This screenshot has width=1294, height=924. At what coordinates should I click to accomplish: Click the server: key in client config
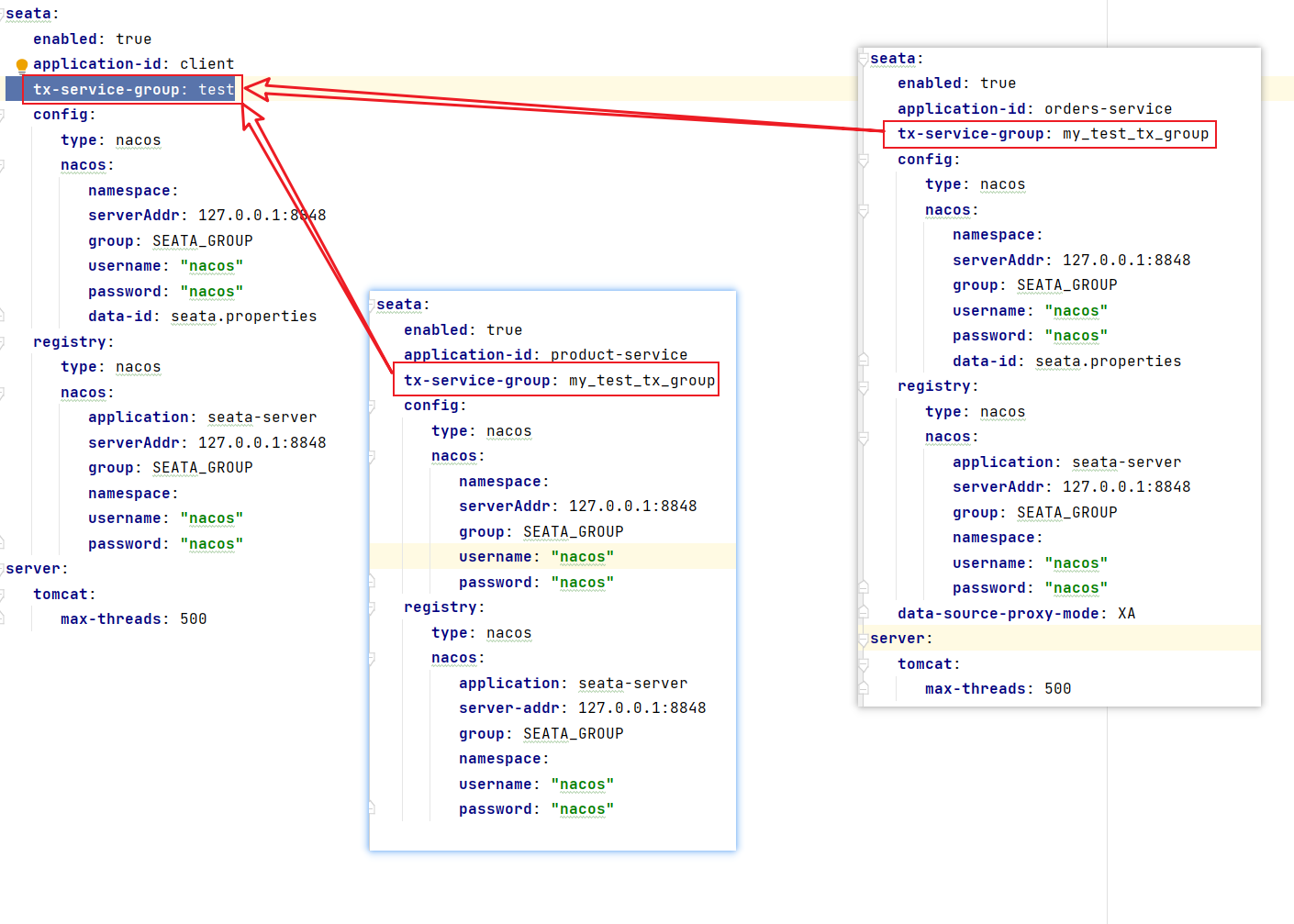click(x=37, y=569)
